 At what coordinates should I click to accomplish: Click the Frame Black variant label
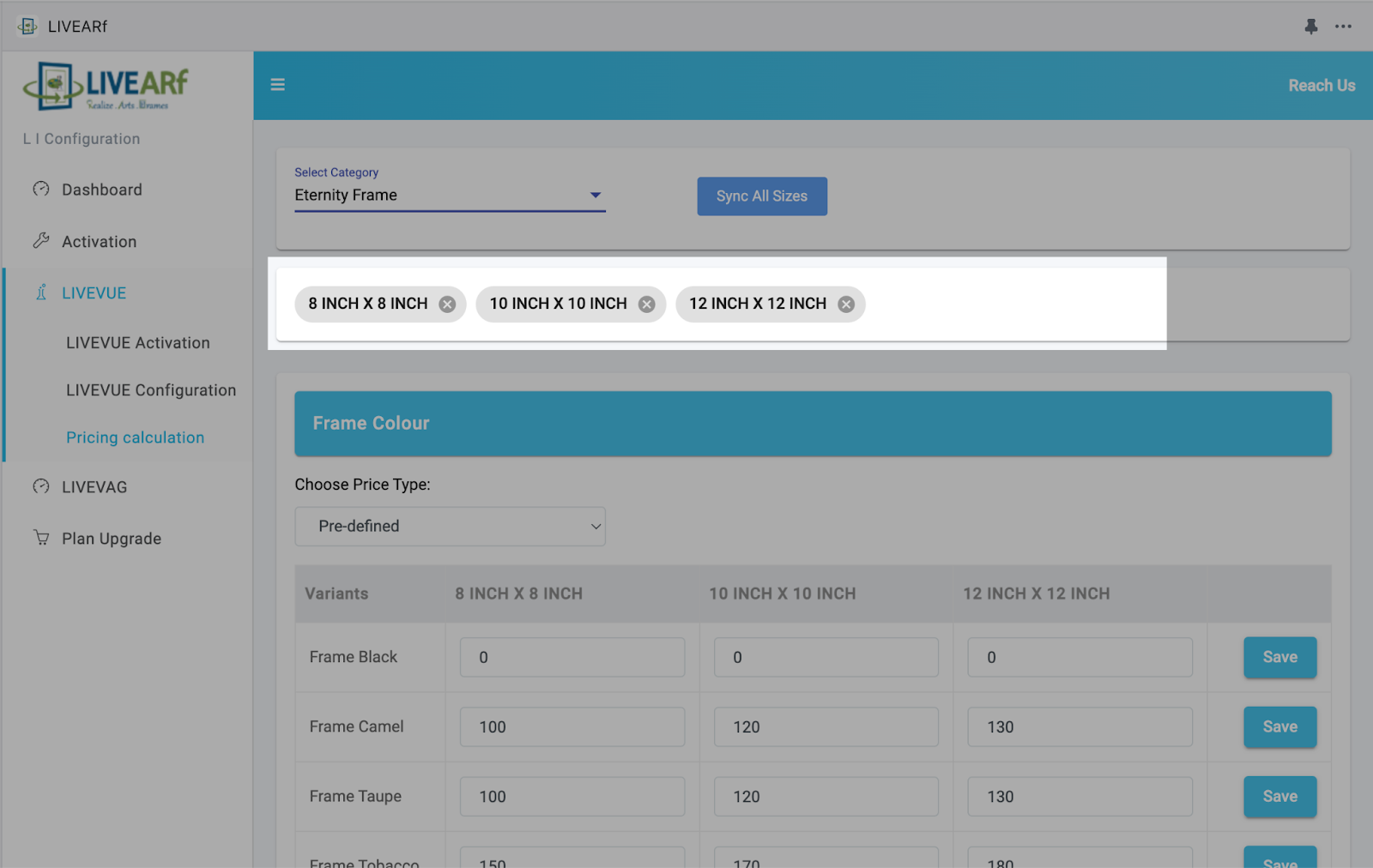(354, 657)
